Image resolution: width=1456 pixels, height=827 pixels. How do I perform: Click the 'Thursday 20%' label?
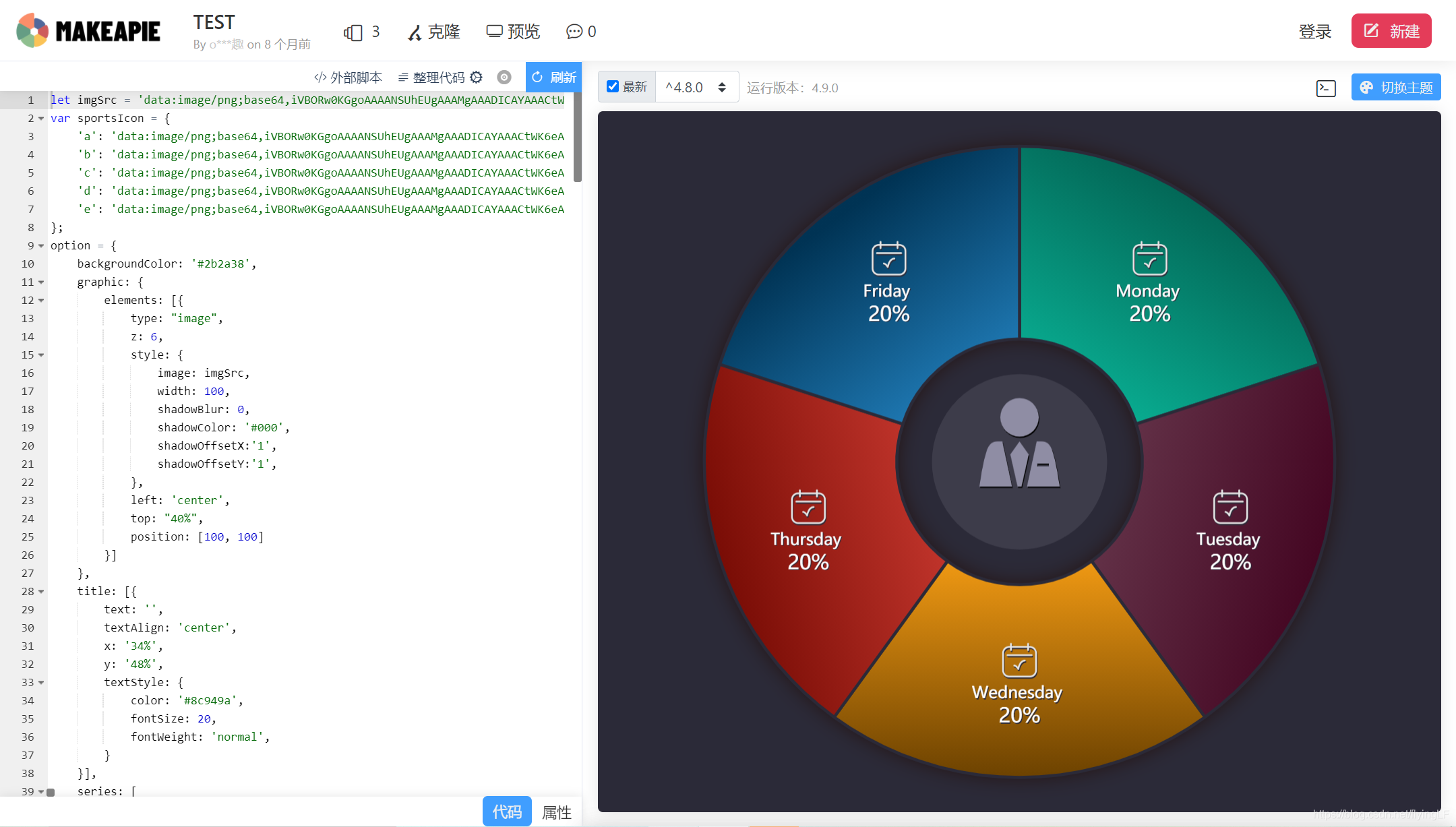tap(806, 551)
